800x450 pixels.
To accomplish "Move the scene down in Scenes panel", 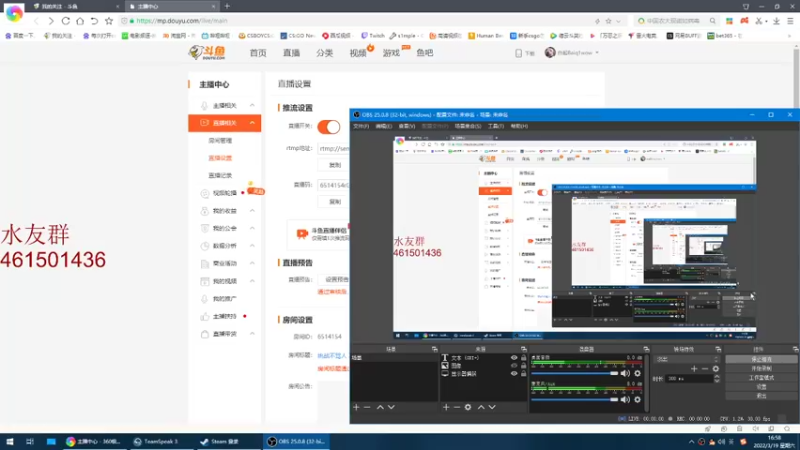I will click(391, 407).
